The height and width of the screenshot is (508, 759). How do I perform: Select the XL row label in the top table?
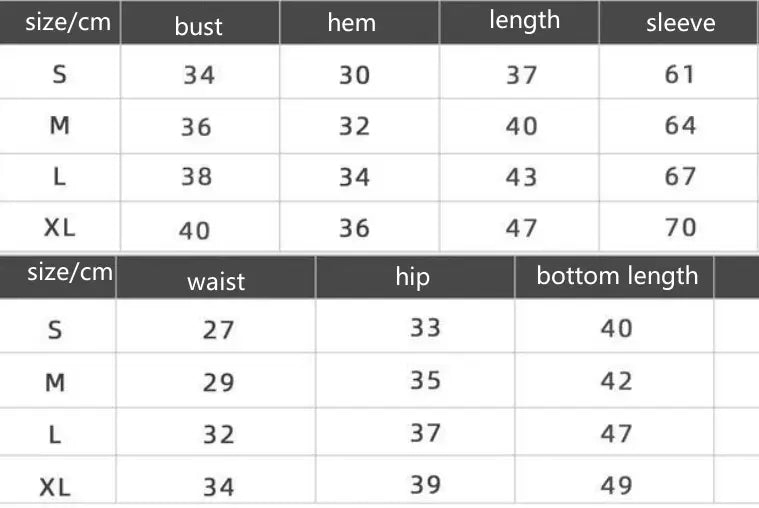pyautogui.click(x=60, y=227)
